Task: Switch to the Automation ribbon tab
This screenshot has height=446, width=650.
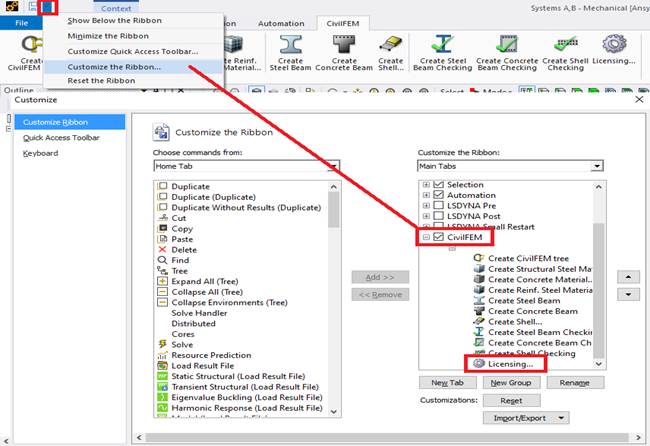Action: [281, 24]
